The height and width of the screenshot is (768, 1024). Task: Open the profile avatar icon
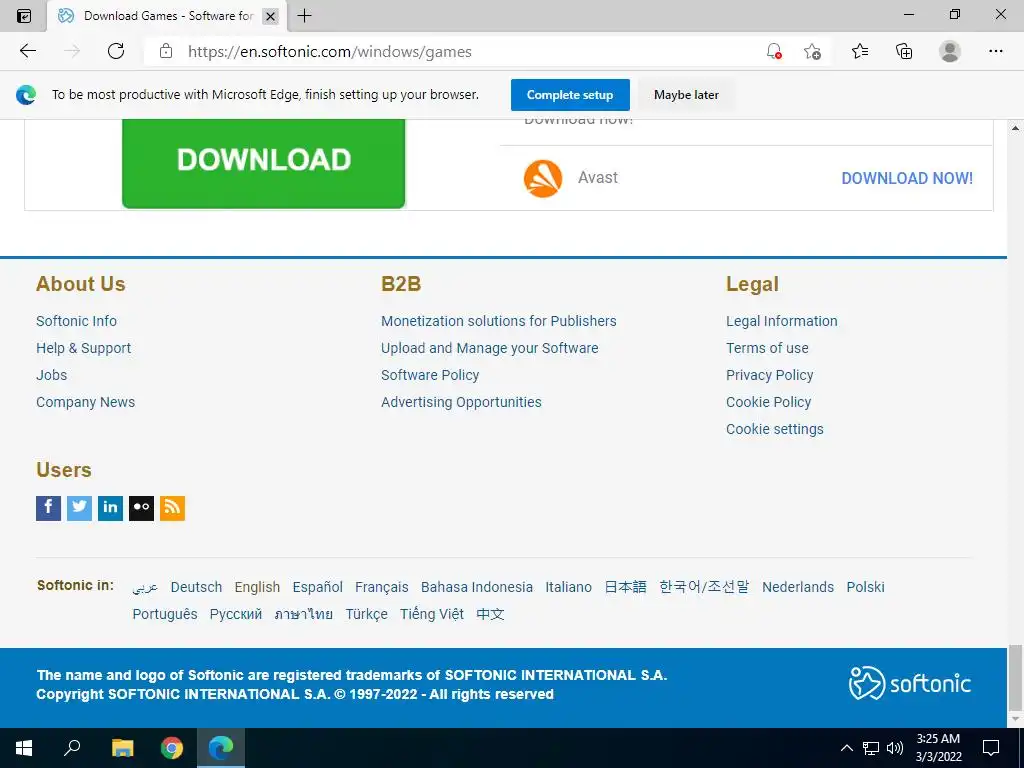coord(950,51)
